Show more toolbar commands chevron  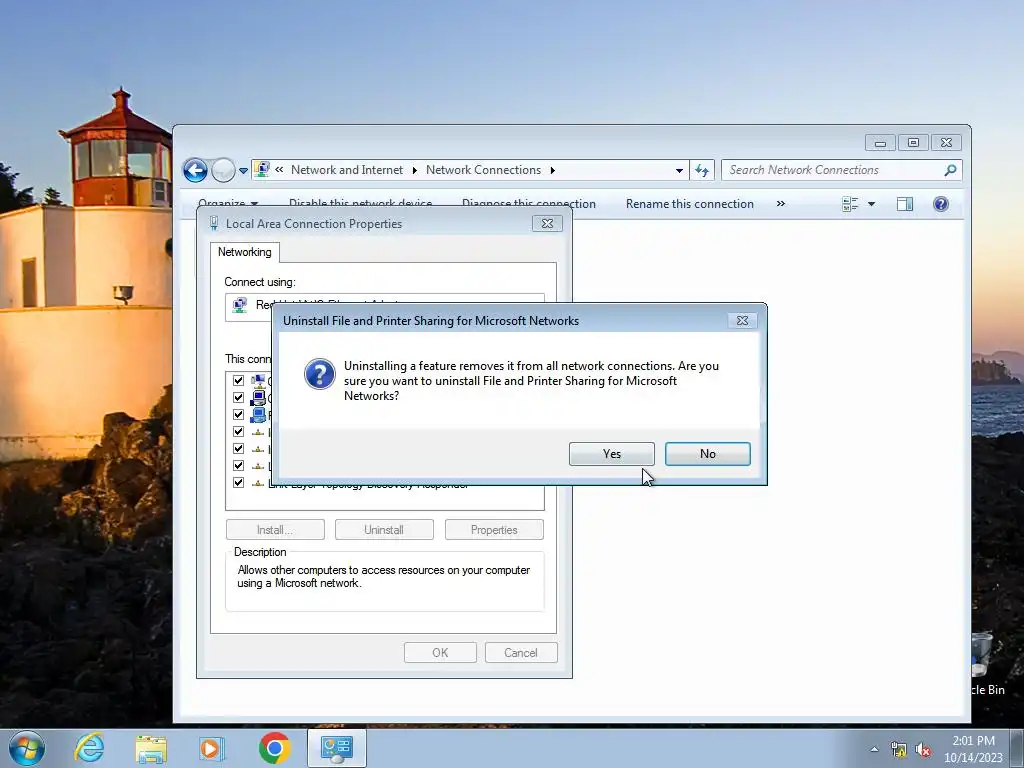[780, 204]
